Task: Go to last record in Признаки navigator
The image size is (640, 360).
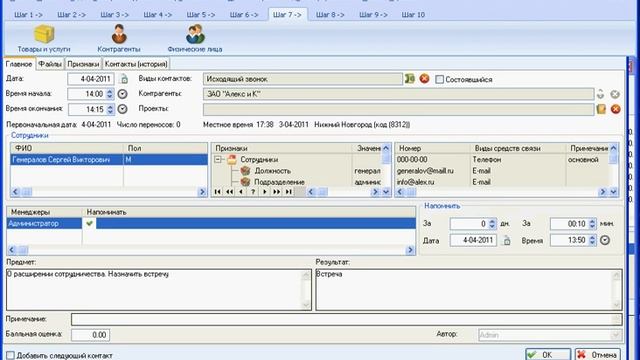Action: point(289,192)
